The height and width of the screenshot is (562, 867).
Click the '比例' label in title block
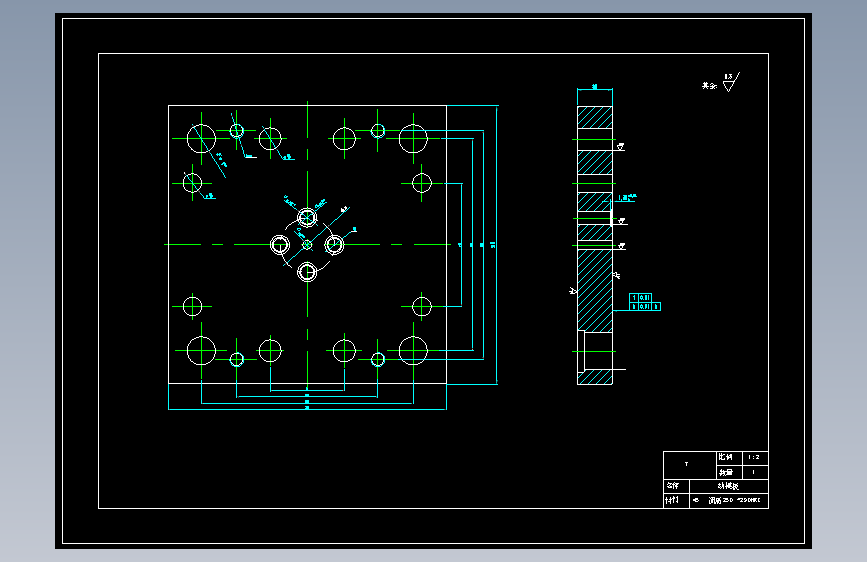click(725, 457)
